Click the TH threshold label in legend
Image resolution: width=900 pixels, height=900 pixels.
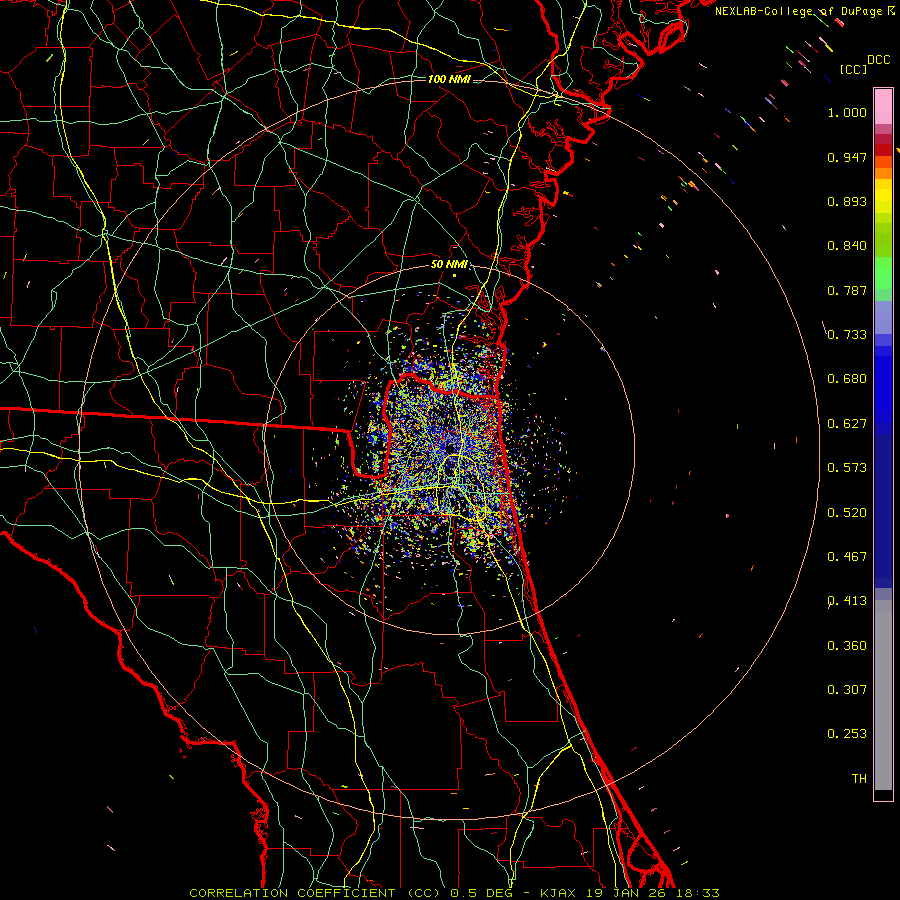[x=859, y=779]
